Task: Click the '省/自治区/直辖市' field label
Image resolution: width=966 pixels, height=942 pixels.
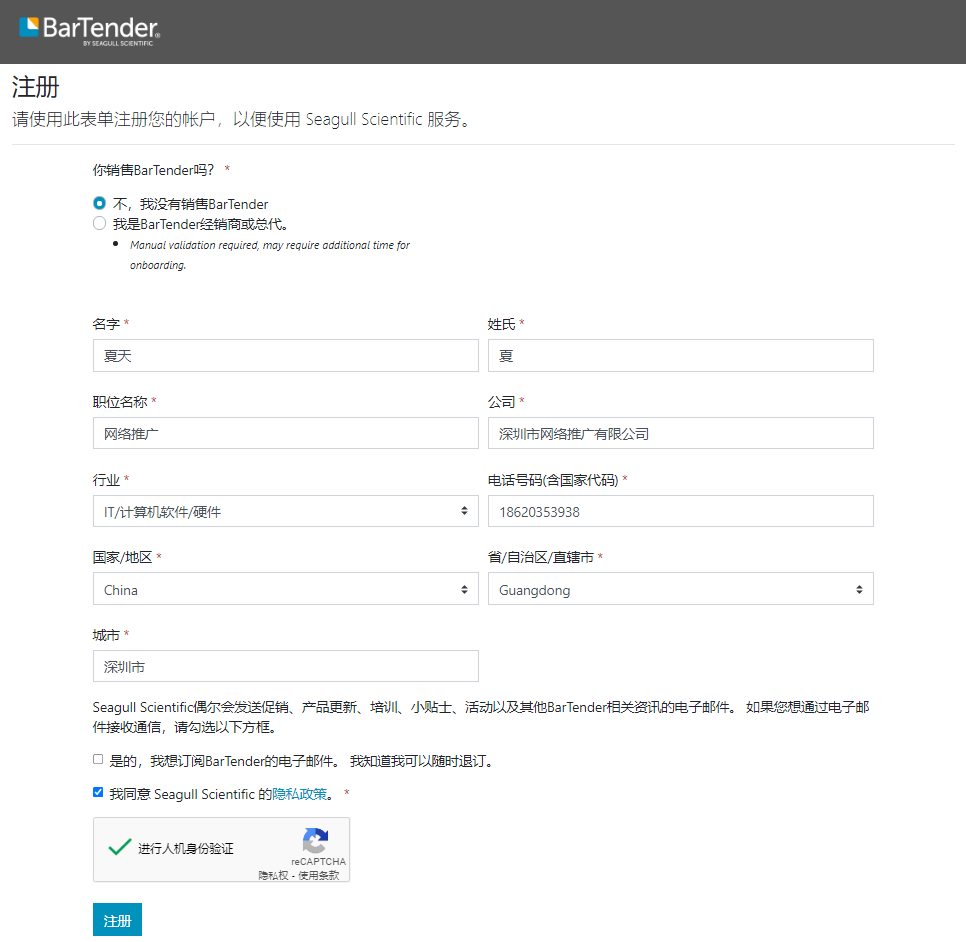Action: click(x=541, y=558)
